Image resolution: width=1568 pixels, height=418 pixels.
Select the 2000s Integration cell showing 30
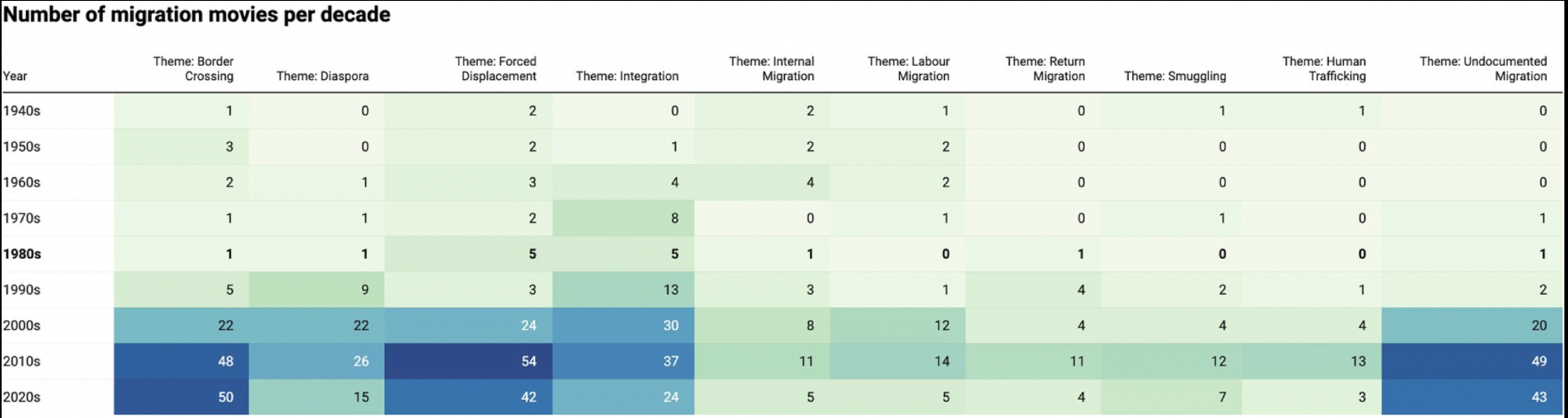click(x=623, y=325)
